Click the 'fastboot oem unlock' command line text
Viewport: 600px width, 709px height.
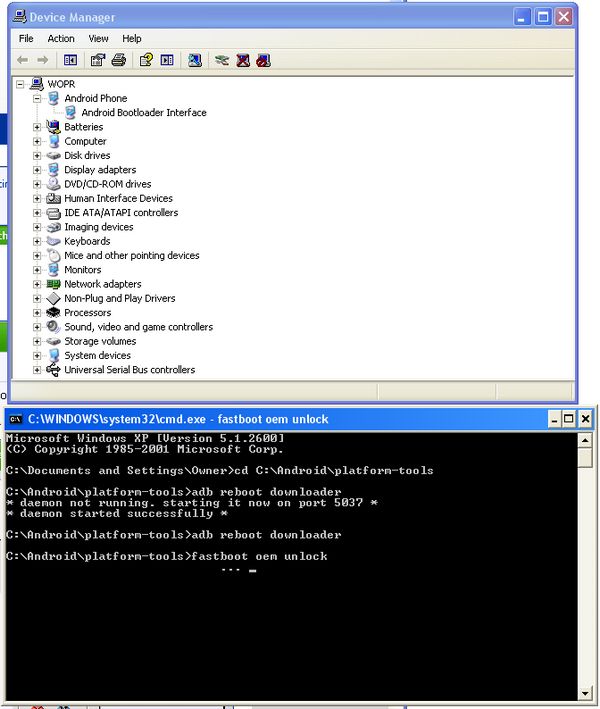pos(259,556)
